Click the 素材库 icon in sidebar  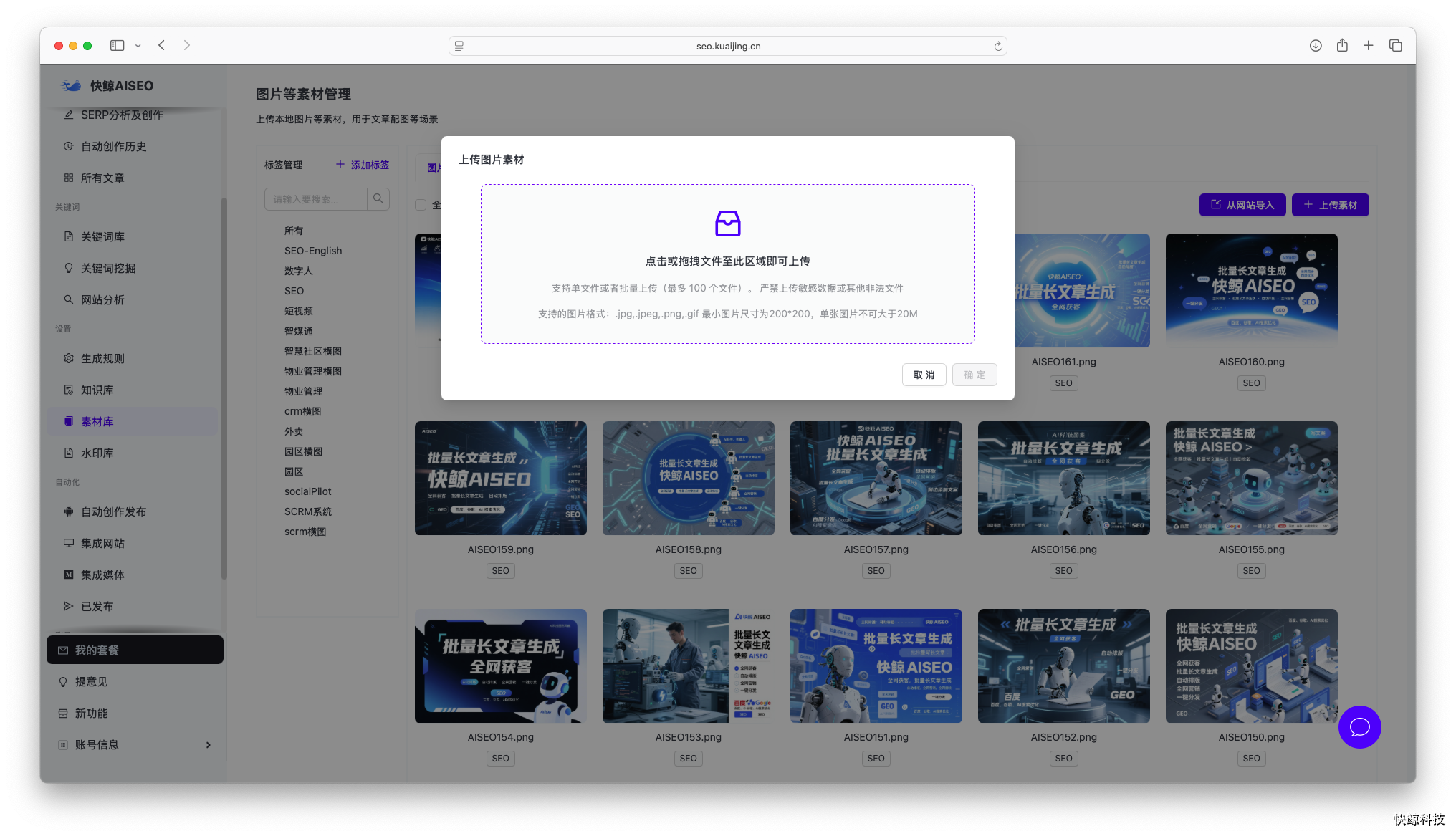(x=69, y=421)
